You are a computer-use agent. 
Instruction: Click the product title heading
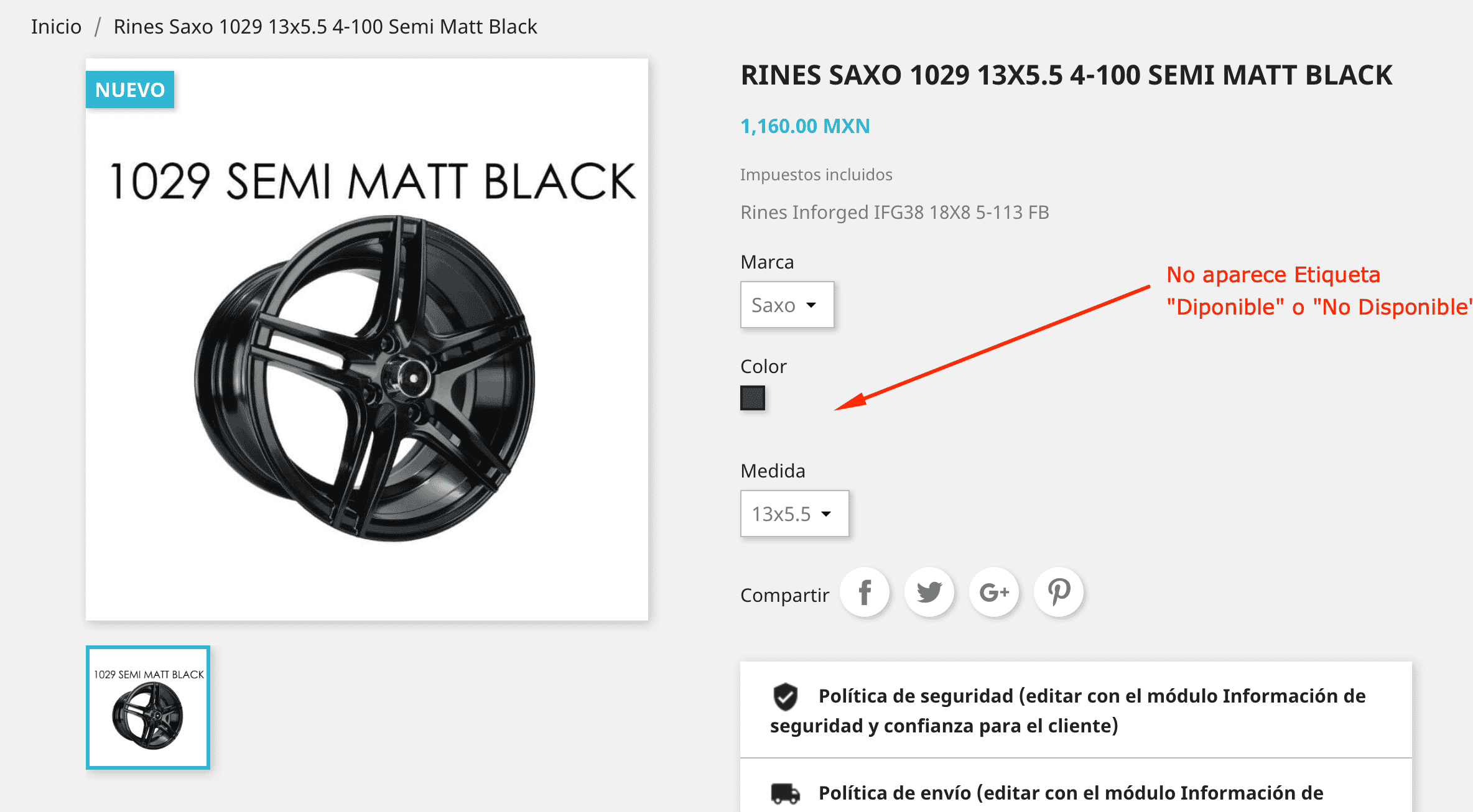pyautogui.click(x=1066, y=75)
